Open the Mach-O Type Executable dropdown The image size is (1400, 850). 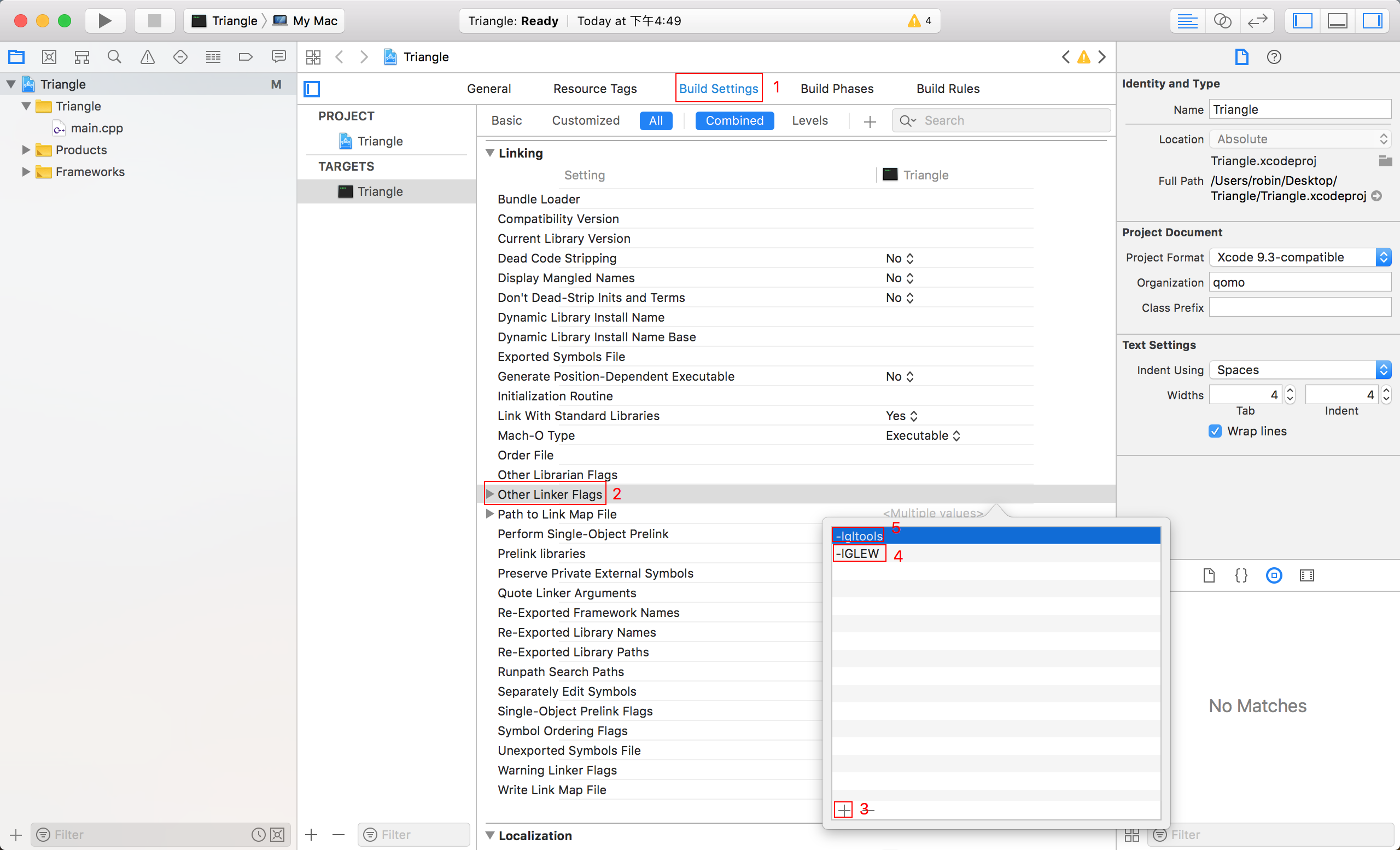click(923, 435)
